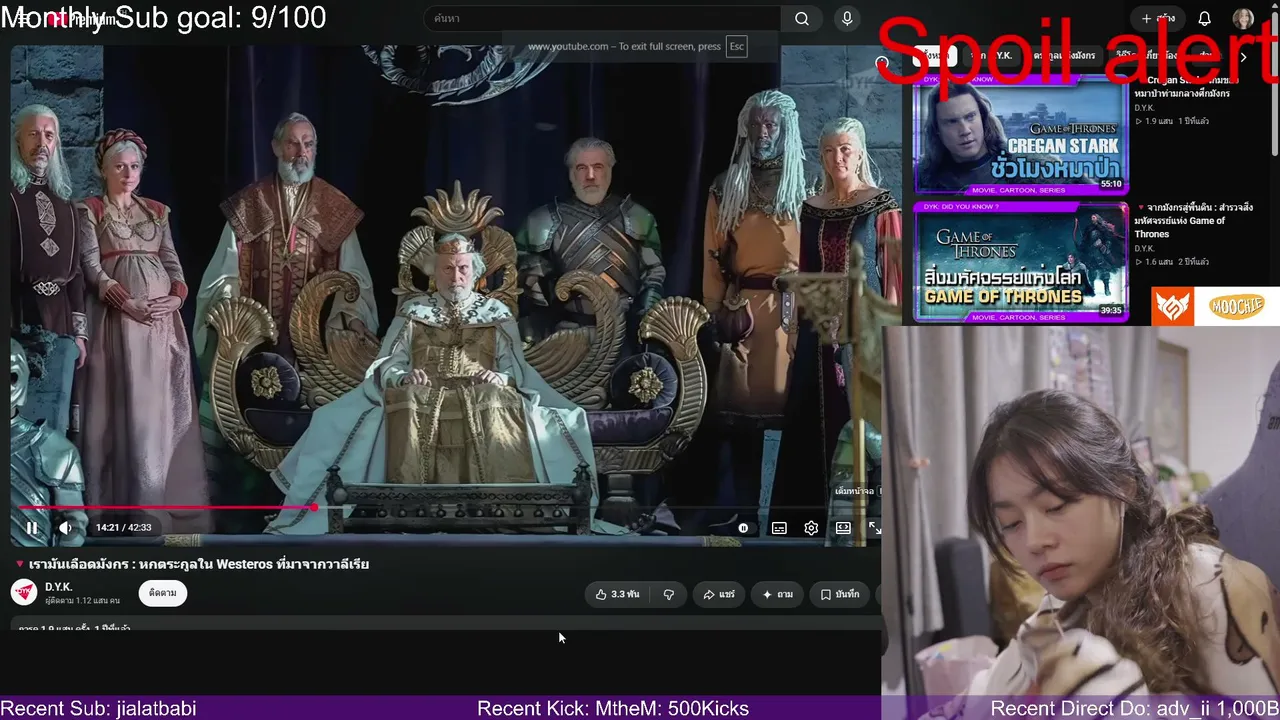Image resolution: width=1280 pixels, height=720 pixels.
Task: Open the D.Y.K. channel avatar
Action: pos(24,593)
